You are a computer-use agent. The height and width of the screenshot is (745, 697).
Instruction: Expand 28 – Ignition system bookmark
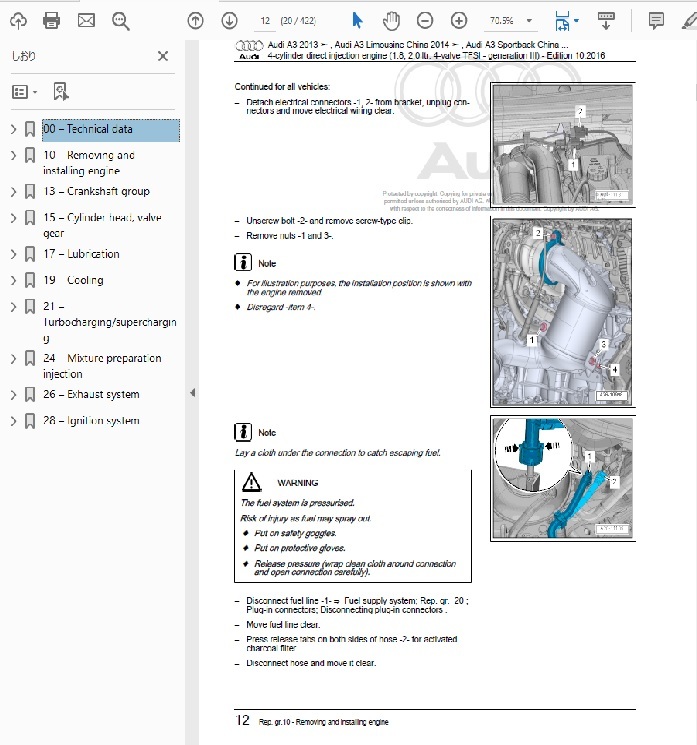[x=13, y=421]
